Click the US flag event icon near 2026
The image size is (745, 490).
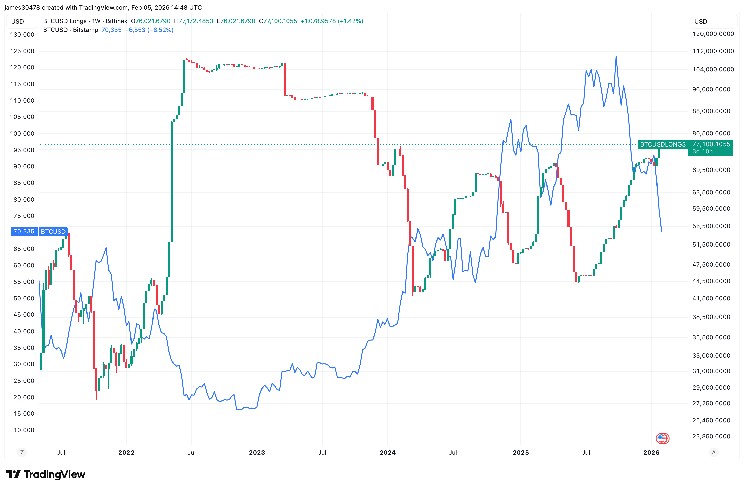pyautogui.click(x=661, y=438)
